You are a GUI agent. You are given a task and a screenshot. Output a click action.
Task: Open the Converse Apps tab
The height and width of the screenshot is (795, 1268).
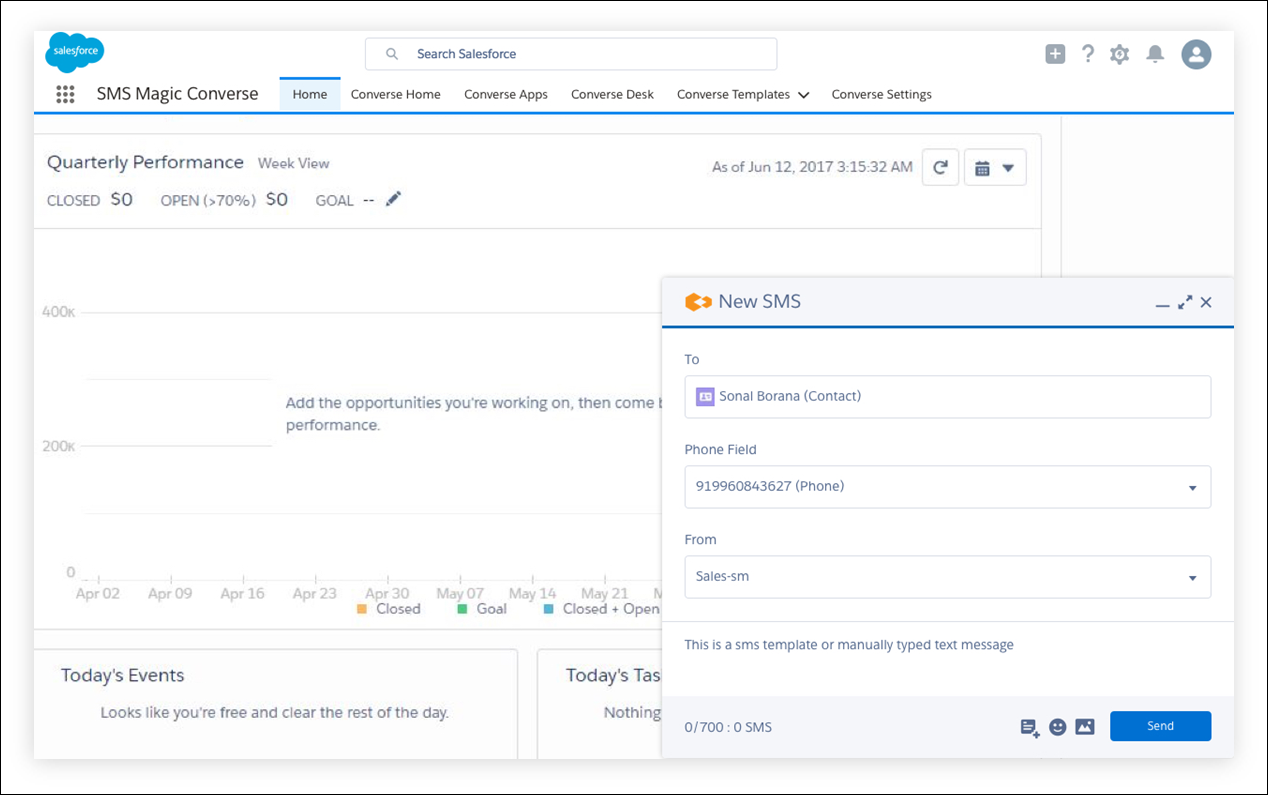pos(506,94)
